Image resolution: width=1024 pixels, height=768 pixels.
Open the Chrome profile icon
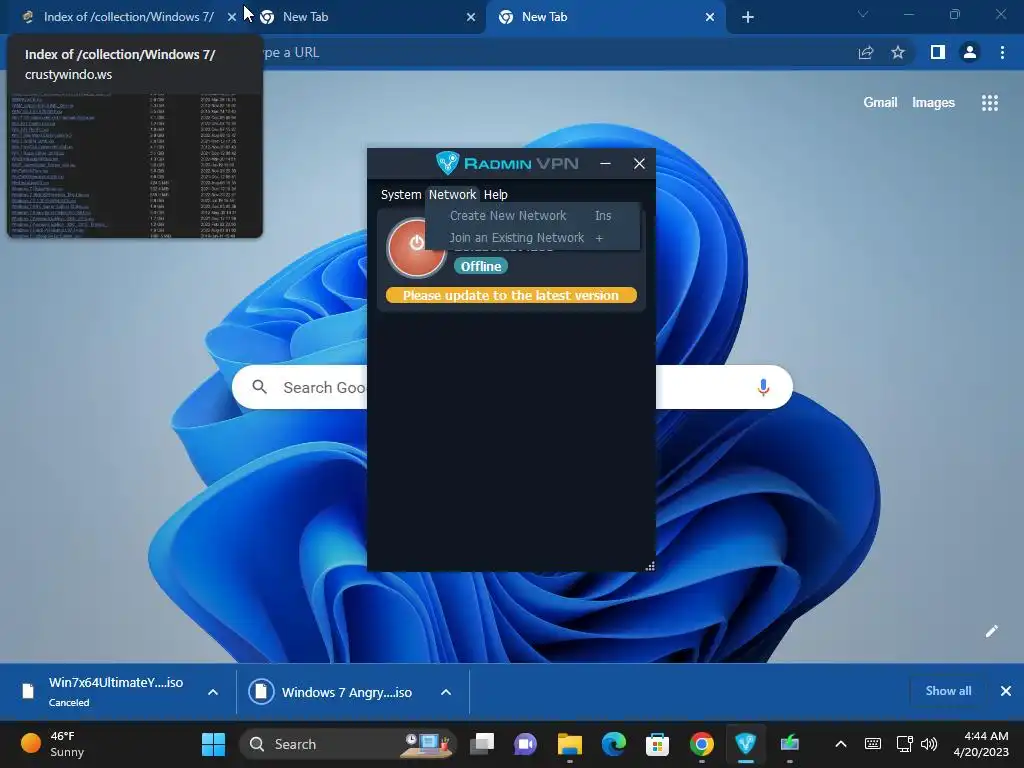(x=970, y=52)
